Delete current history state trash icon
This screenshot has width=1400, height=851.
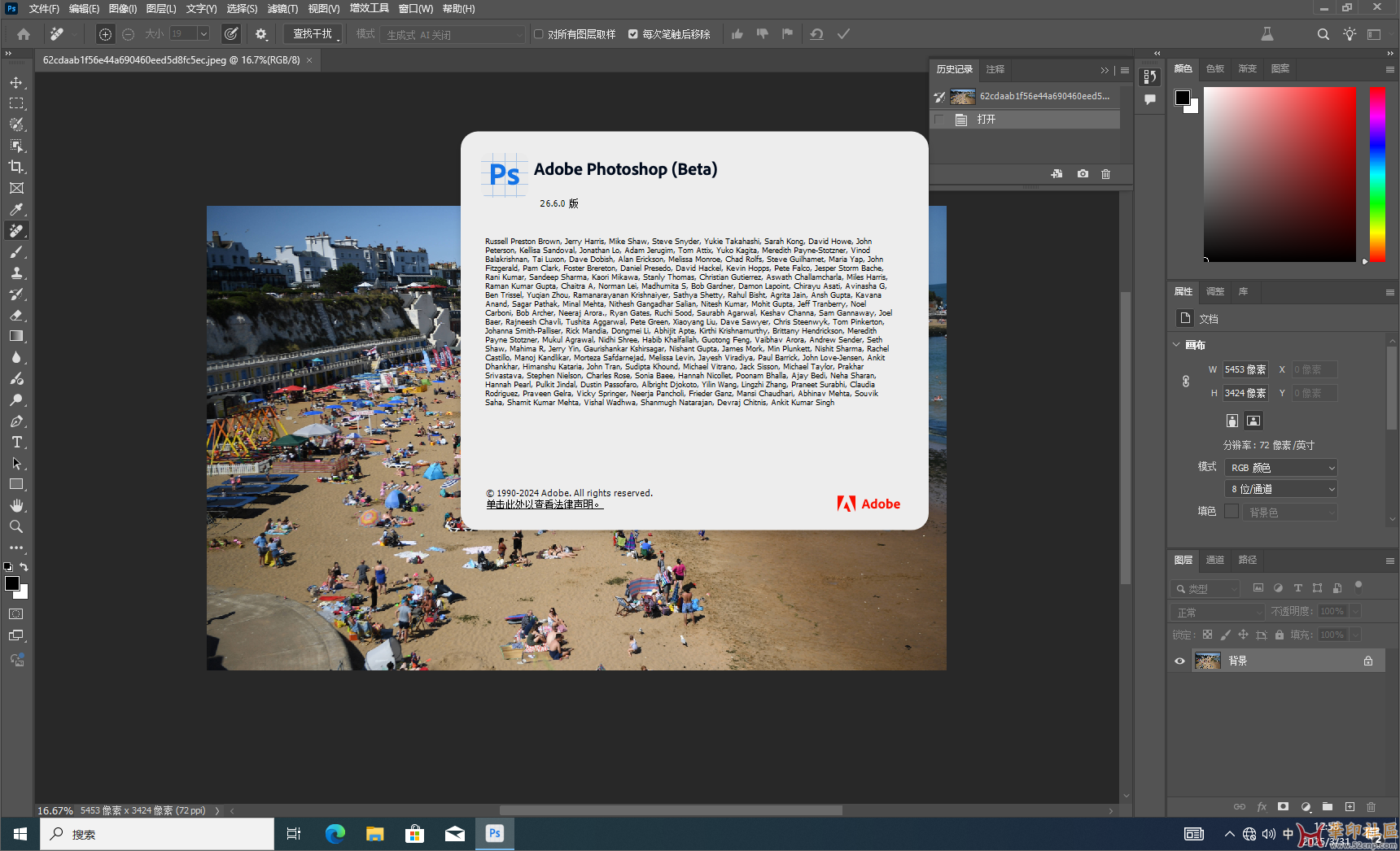tap(1105, 174)
